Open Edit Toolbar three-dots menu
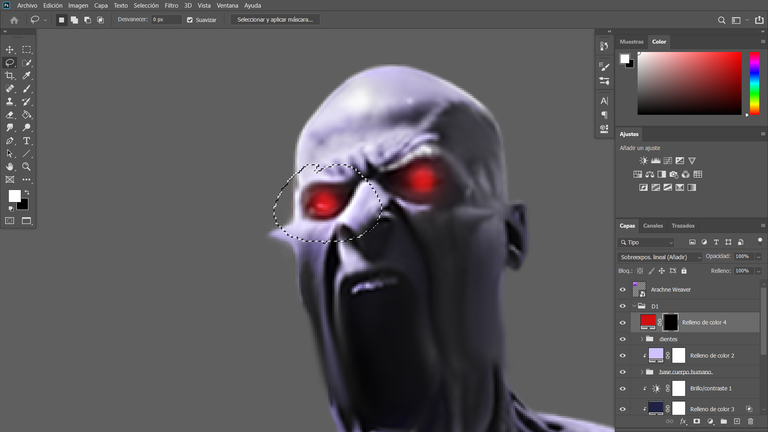Image resolution: width=768 pixels, height=432 pixels. (x=26, y=180)
